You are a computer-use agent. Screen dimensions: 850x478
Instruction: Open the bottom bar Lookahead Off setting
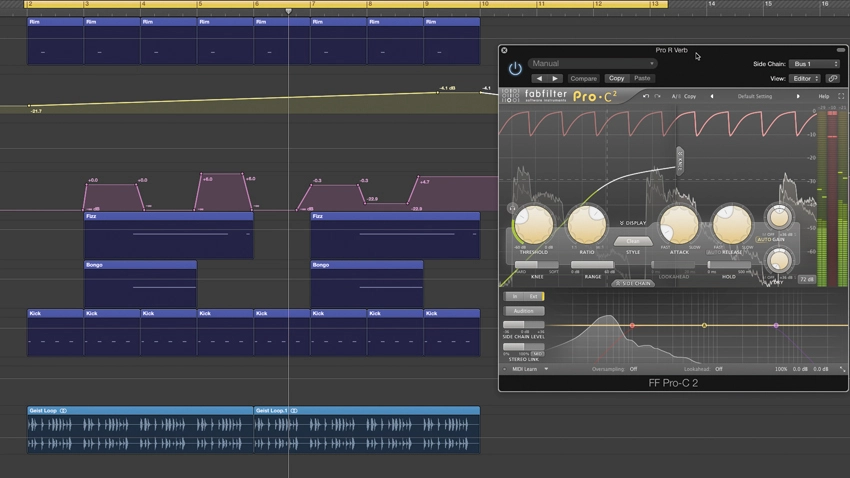(718, 369)
